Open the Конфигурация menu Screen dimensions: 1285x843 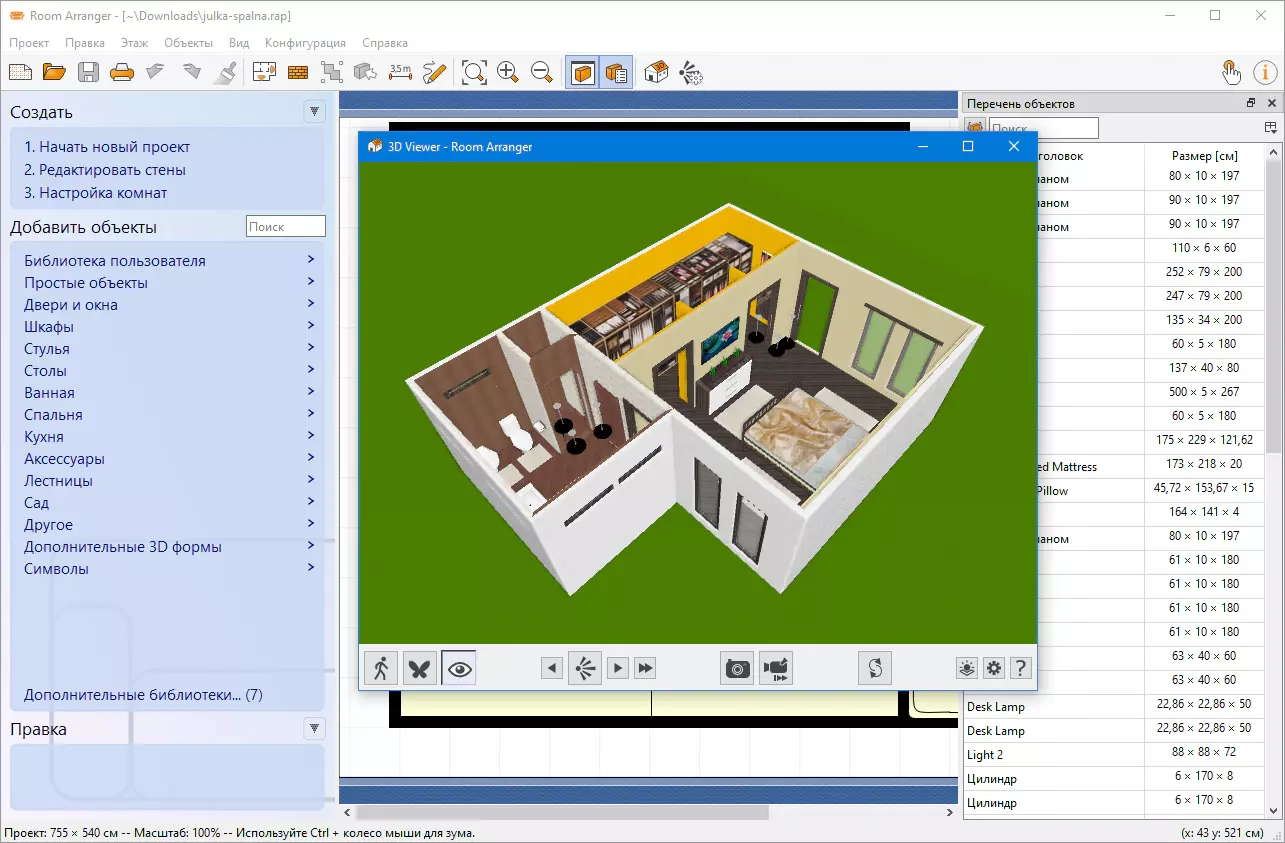(305, 43)
